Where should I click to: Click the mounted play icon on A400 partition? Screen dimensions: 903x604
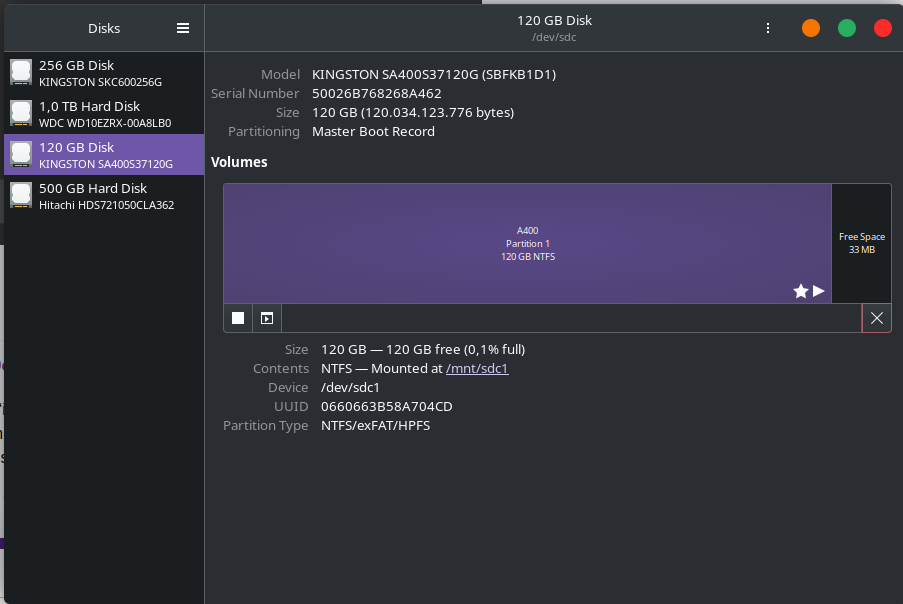pyautogui.click(x=819, y=291)
